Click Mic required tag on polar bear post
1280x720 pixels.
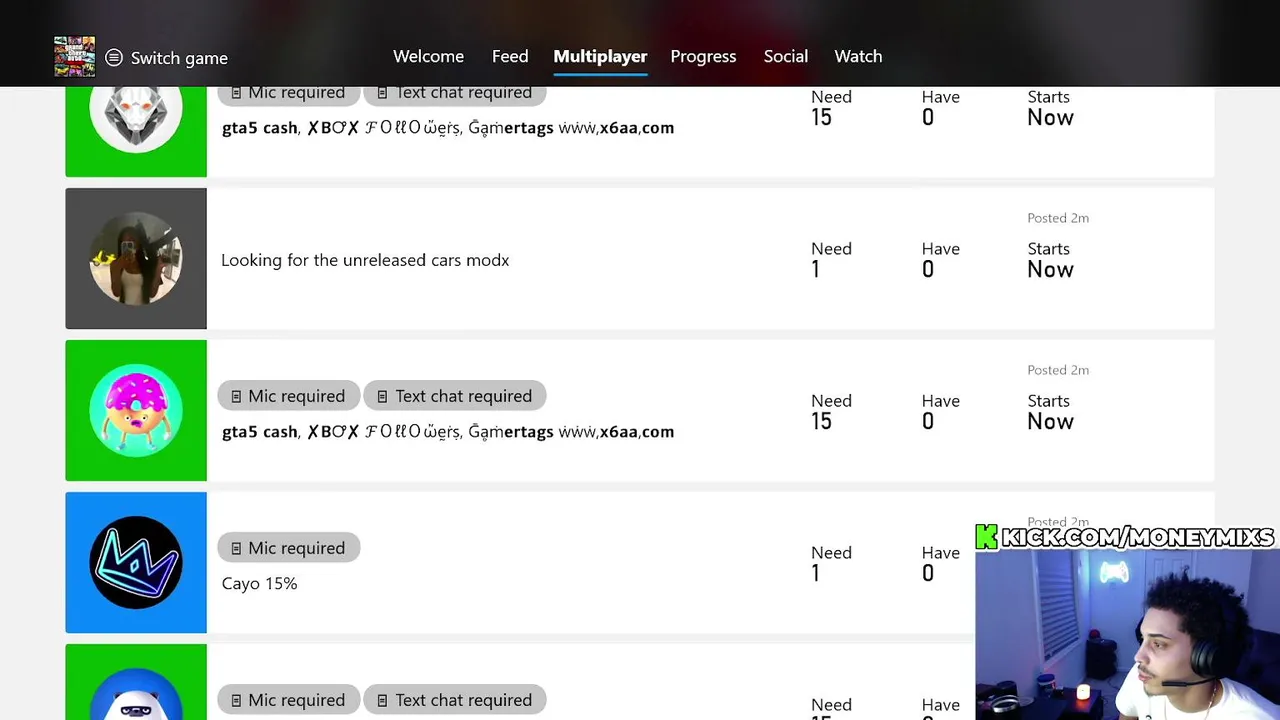288,700
